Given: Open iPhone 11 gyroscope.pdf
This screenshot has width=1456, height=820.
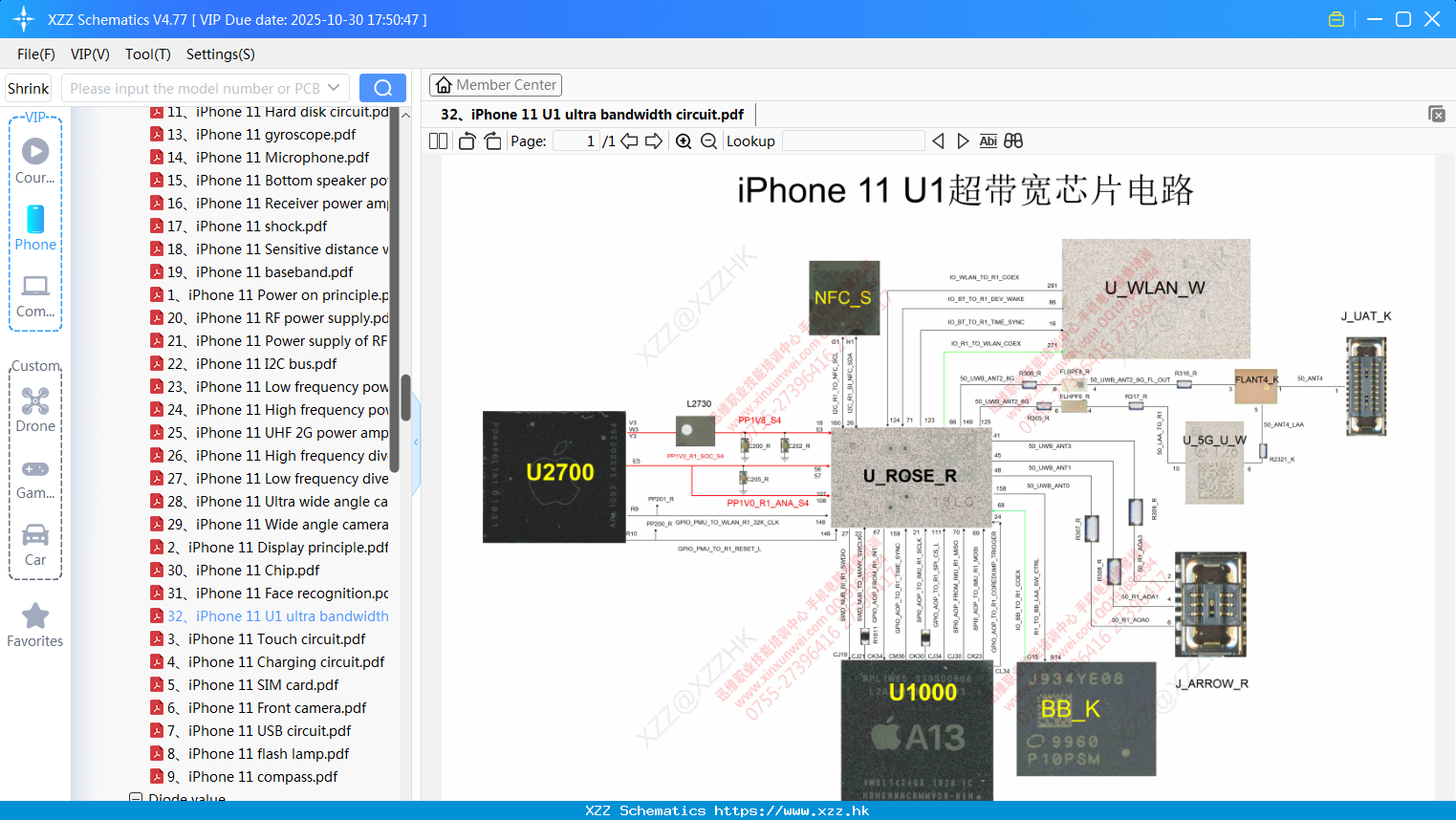Looking at the screenshot, I should 261,135.
